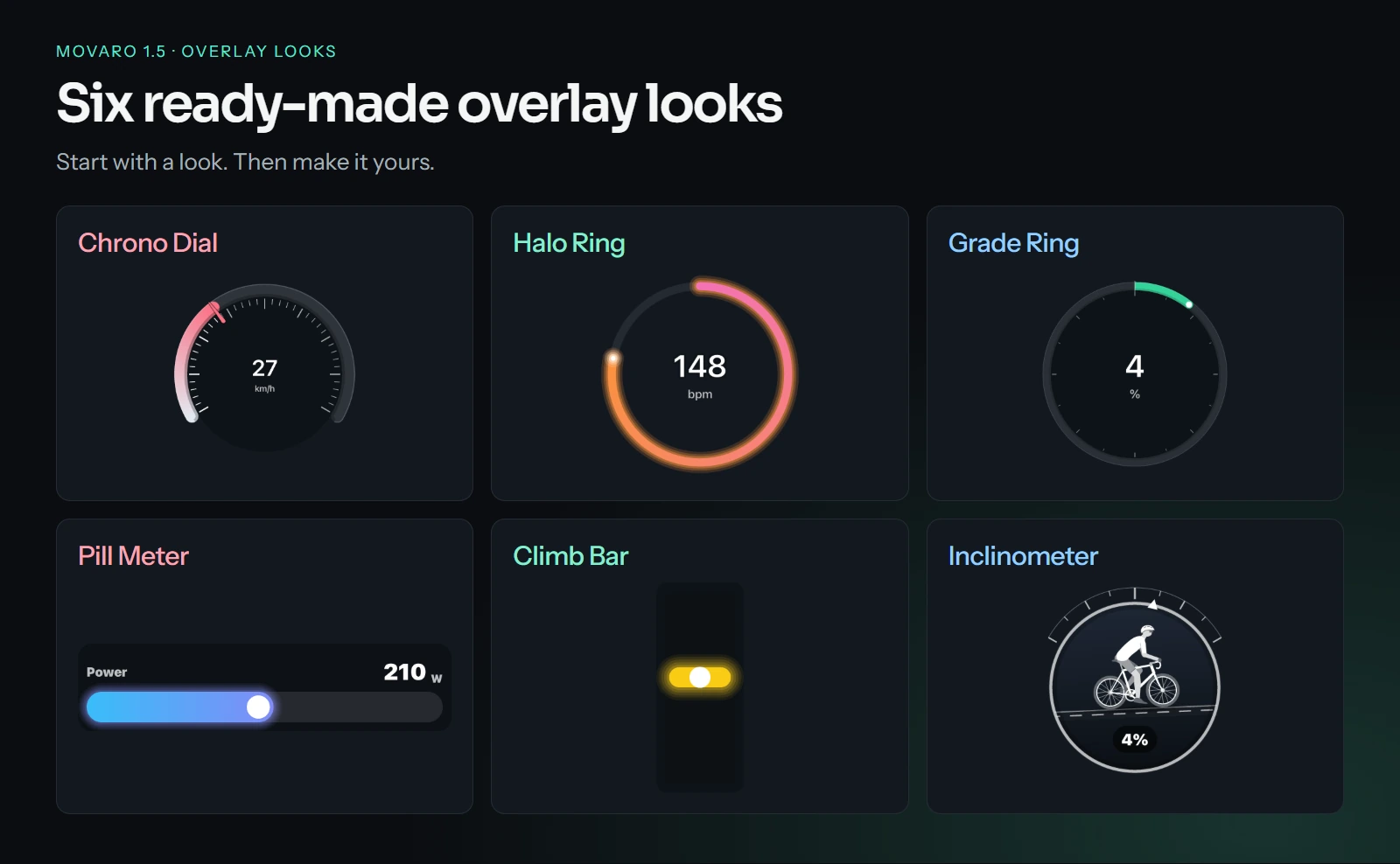The height and width of the screenshot is (864, 1400).
Task: Click the Power label in Pill Meter
Action: pos(107,672)
